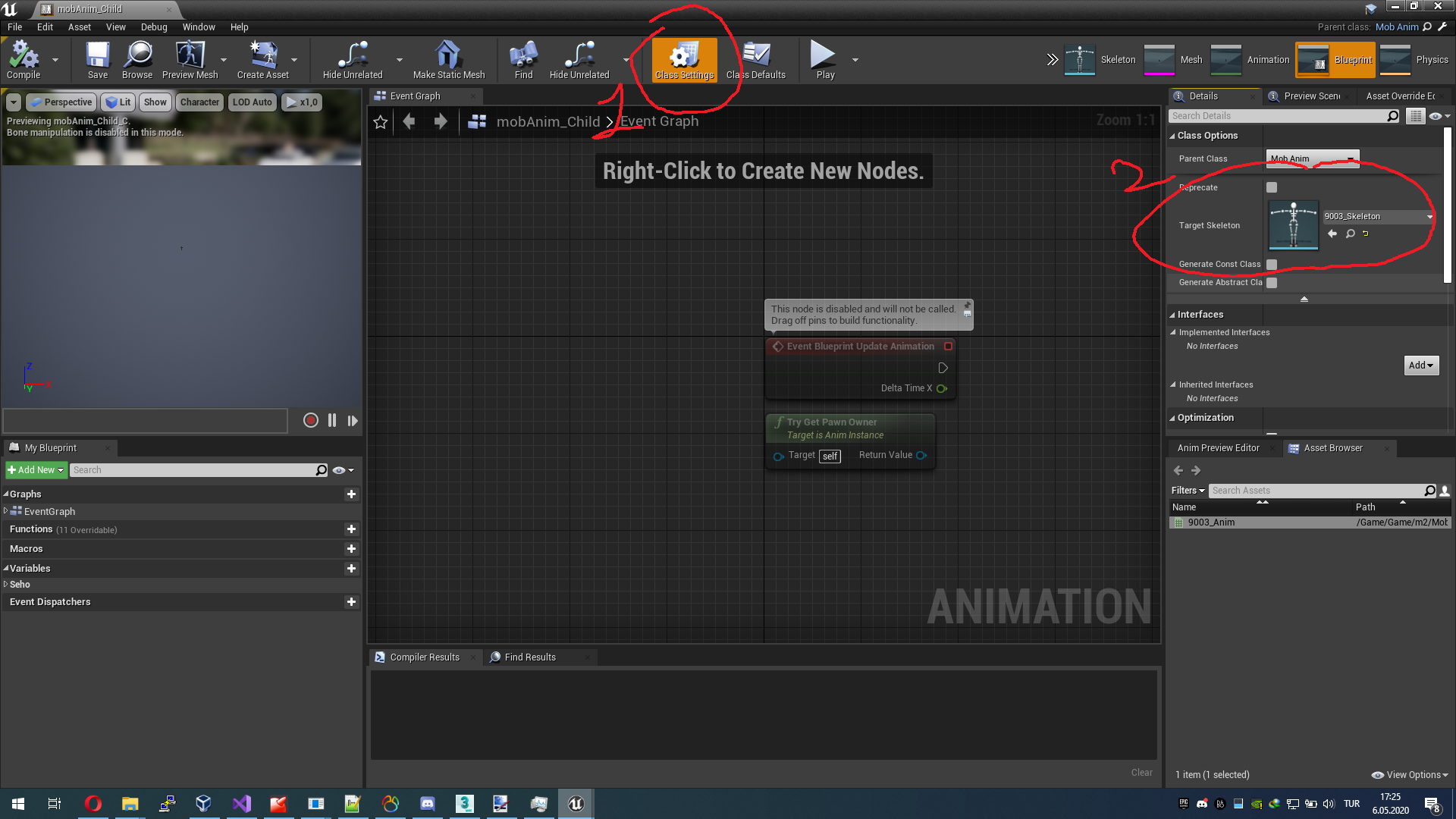
Task: Click the Browse toolbar icon
Action: pyautogui.click(x=137, y=60)
